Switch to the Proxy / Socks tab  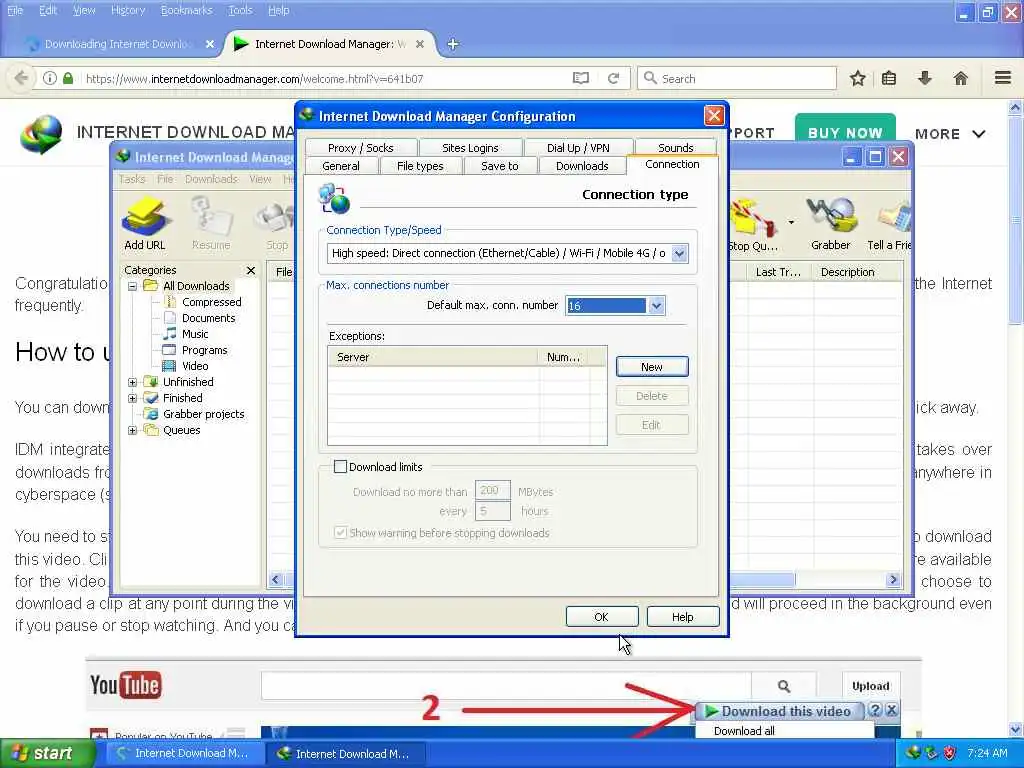click(360, 148)
